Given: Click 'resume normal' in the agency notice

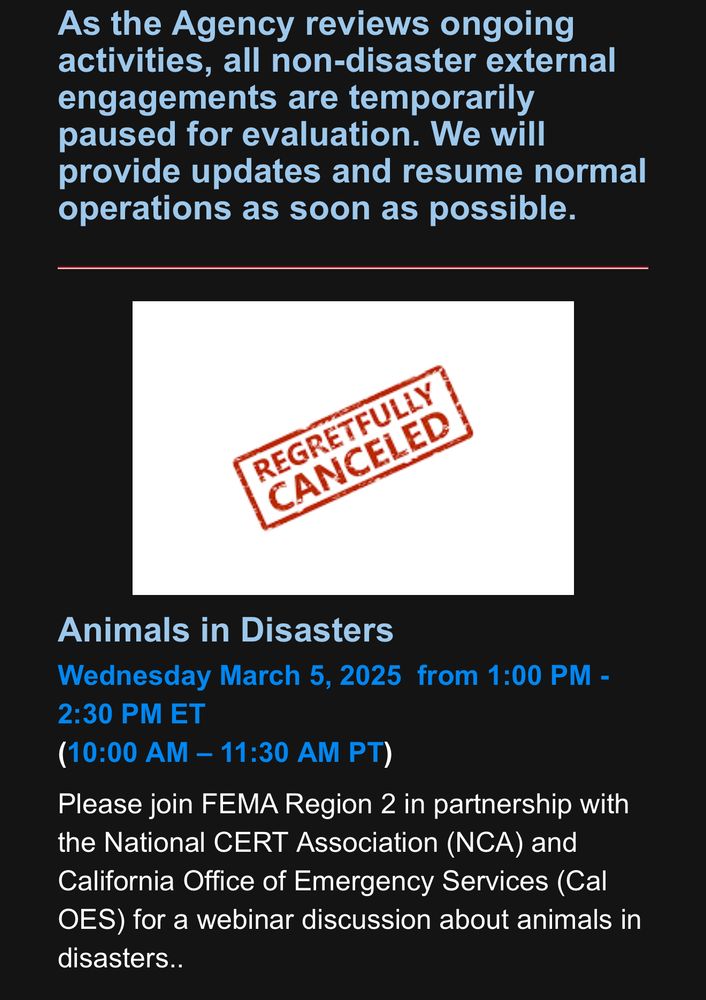Looking at the screenshot, I should [x=524, y=172].
